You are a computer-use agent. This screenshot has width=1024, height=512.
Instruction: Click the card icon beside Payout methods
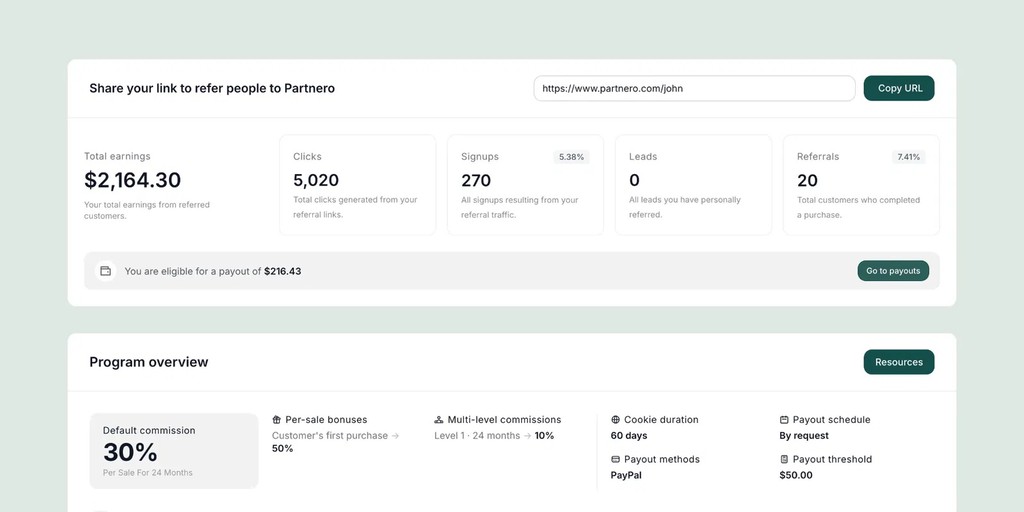coord(615,460)
